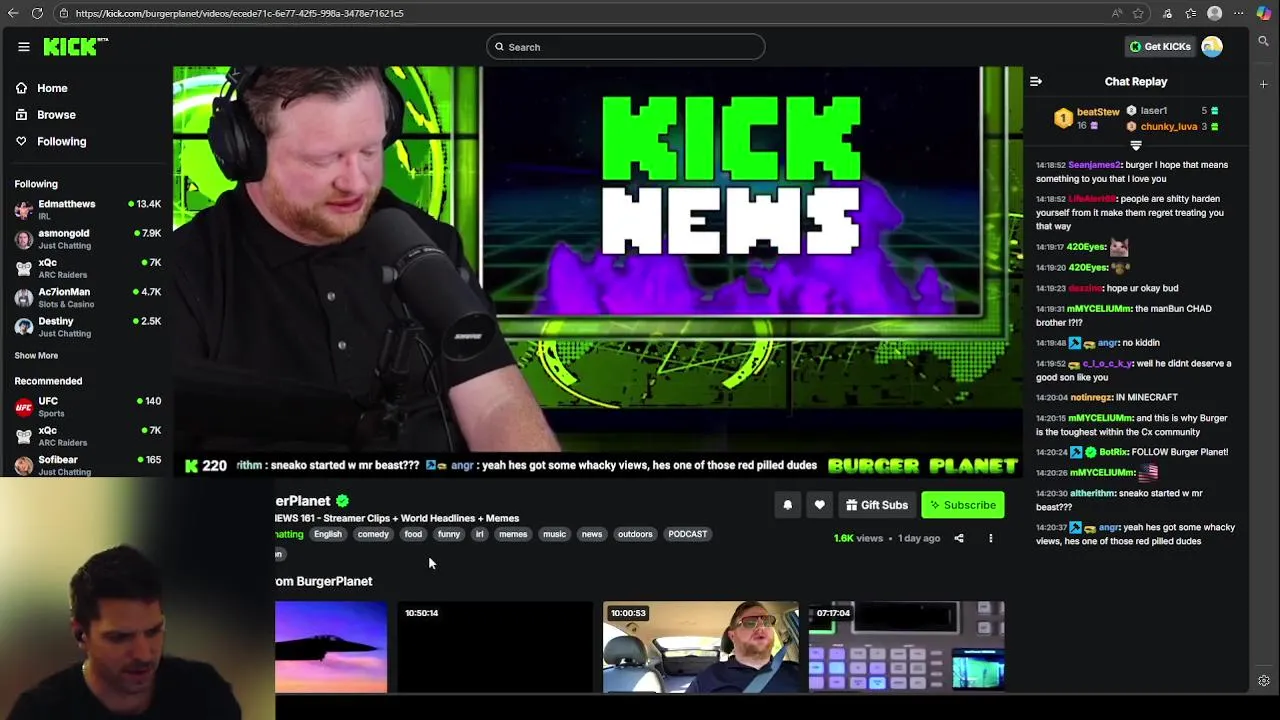Open UFC recommended channel avatar
1280x720 pixels.
coord(23,407)
